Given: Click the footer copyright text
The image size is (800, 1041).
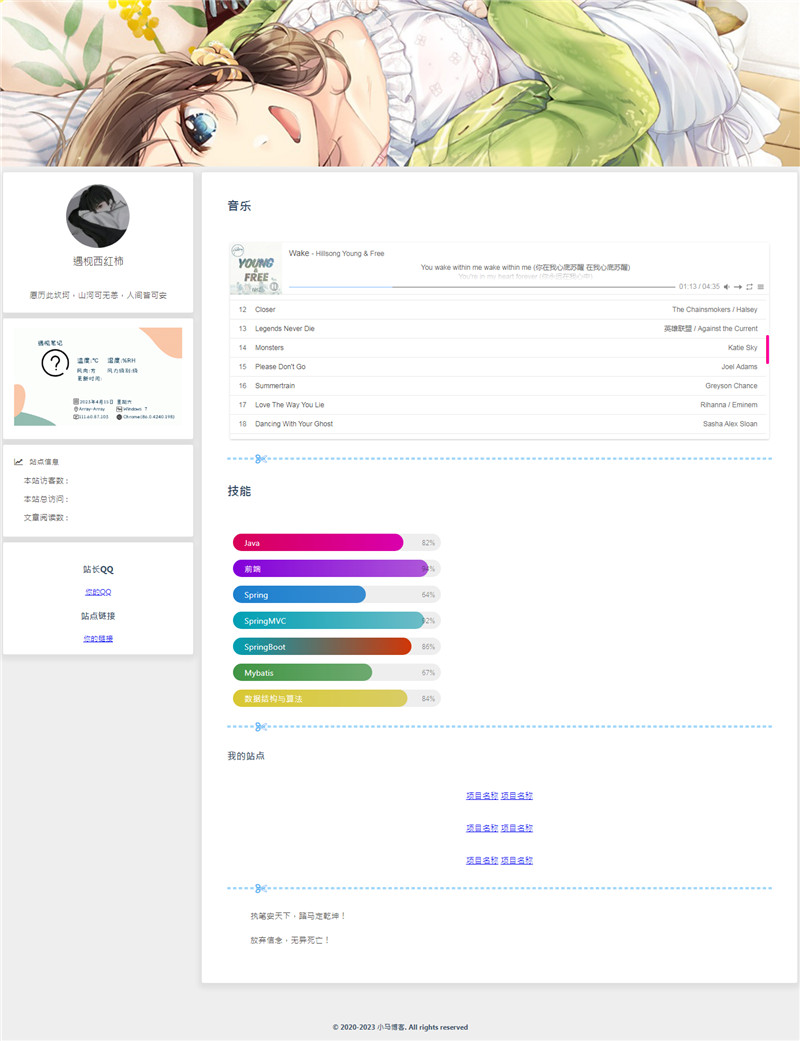Looking at the screenshot, I should coord(400,1027).
